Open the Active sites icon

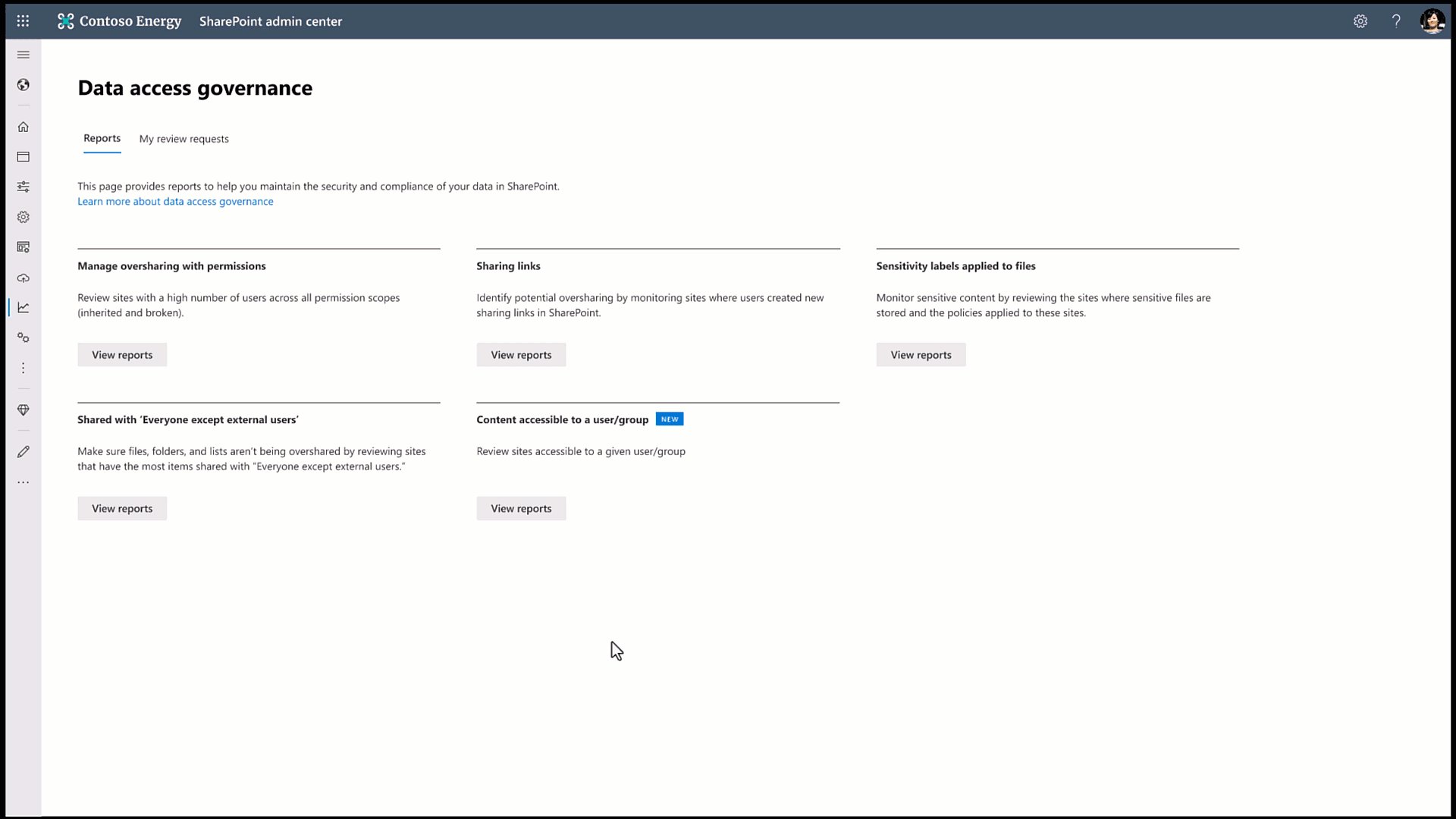click(x=24, y=156)
